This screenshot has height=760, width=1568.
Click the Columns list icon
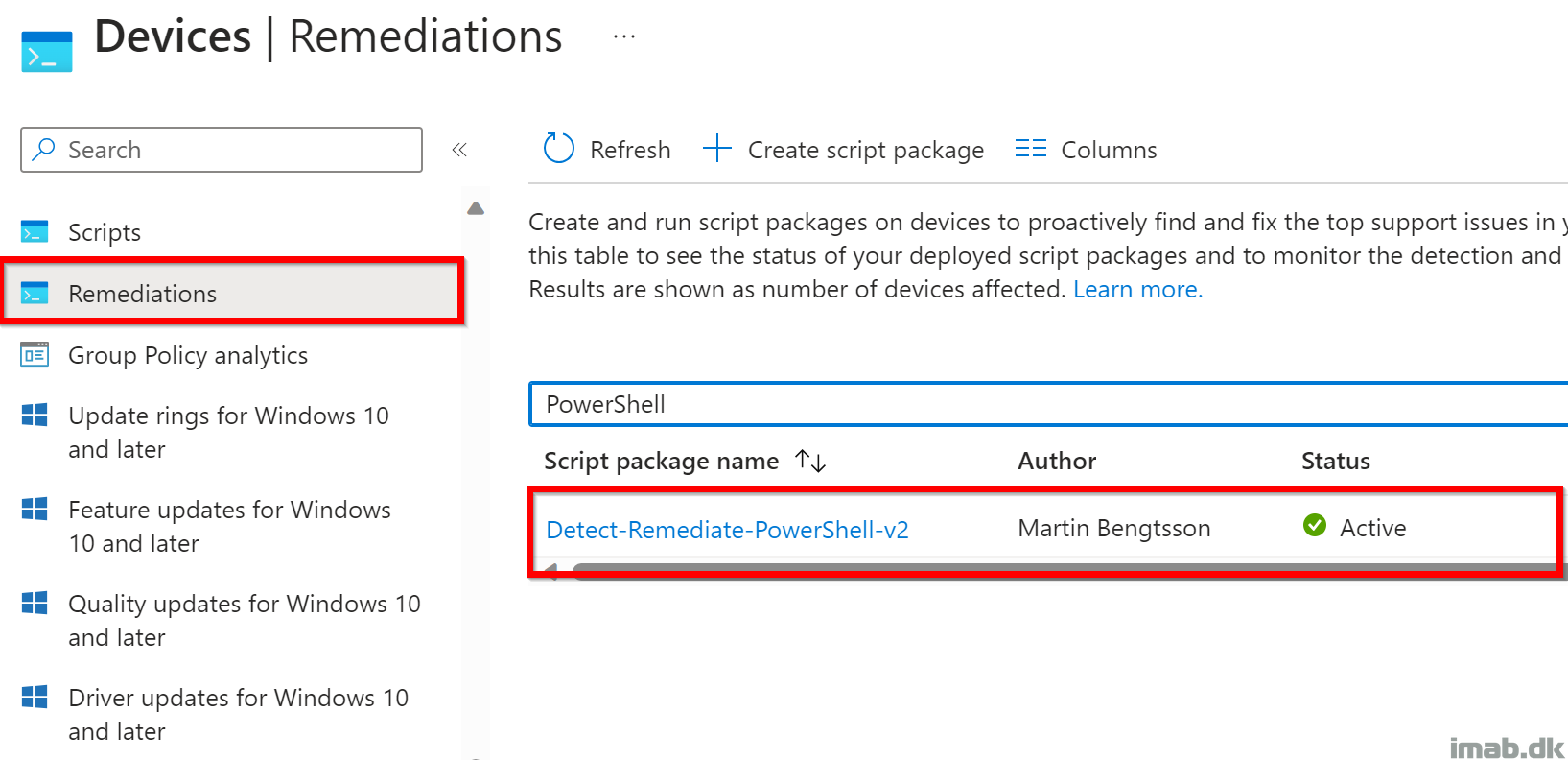click(x=1031, y=149)
